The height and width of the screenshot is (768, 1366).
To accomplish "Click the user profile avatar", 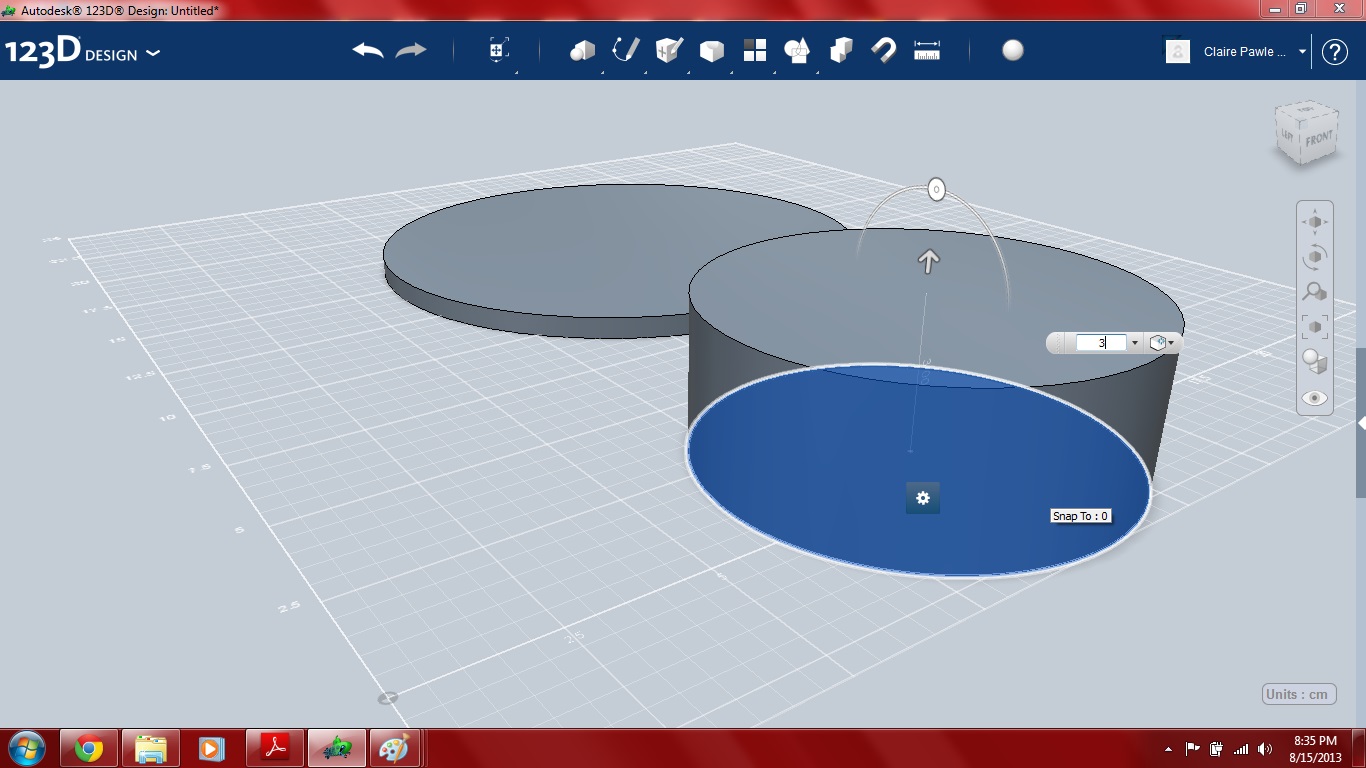I will click(1178, 52).
